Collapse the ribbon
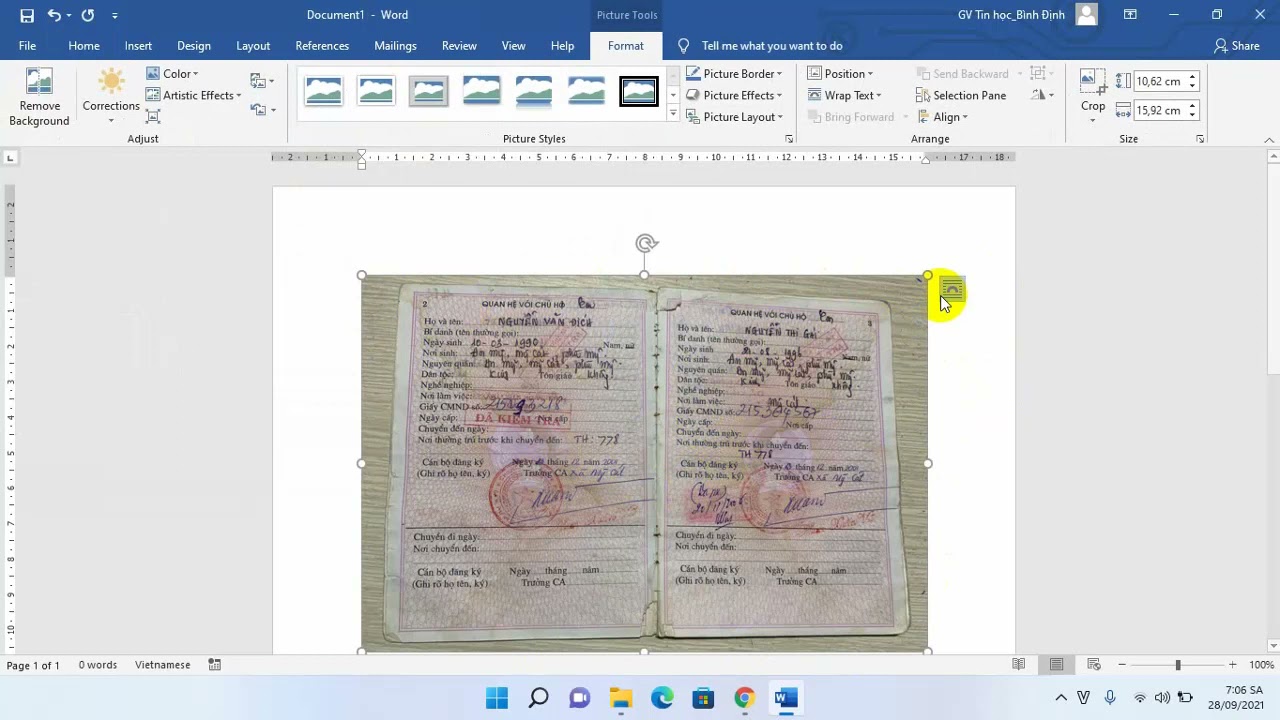 [1269, 139]
